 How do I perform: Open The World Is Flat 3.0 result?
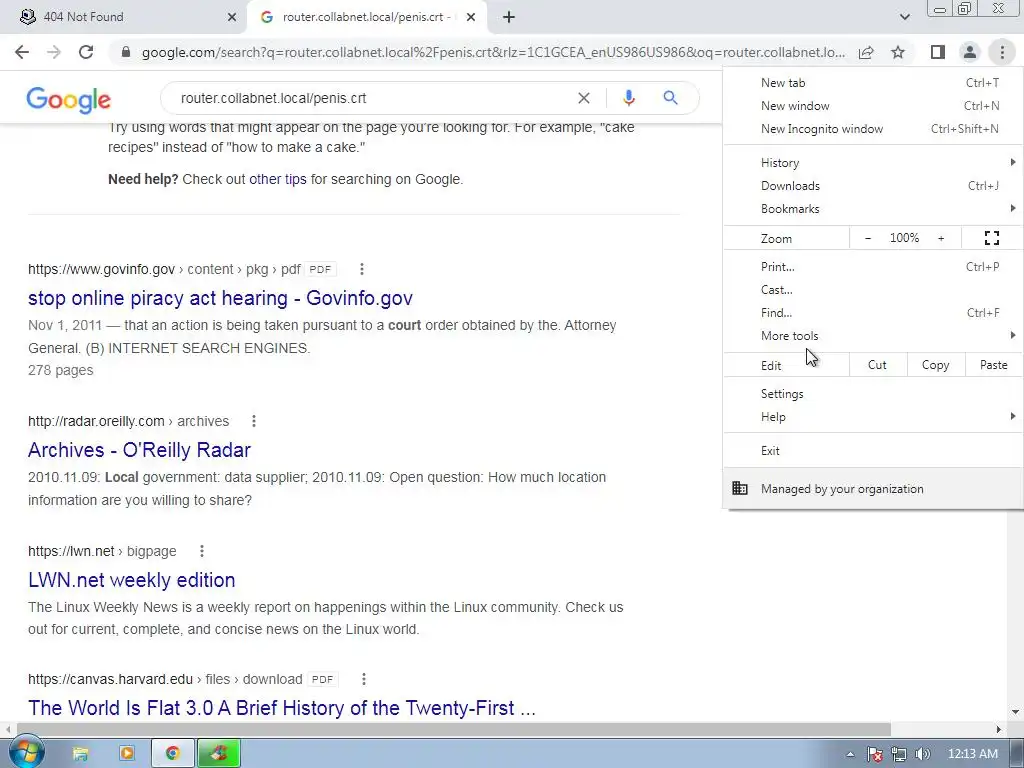pyautogui.click(x=281, y=708)
